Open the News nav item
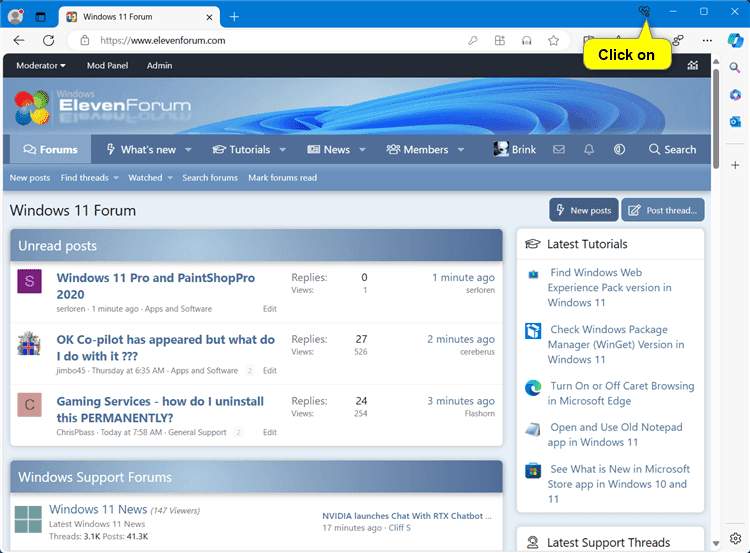This screenshot has width=750, height=553. 328,150
